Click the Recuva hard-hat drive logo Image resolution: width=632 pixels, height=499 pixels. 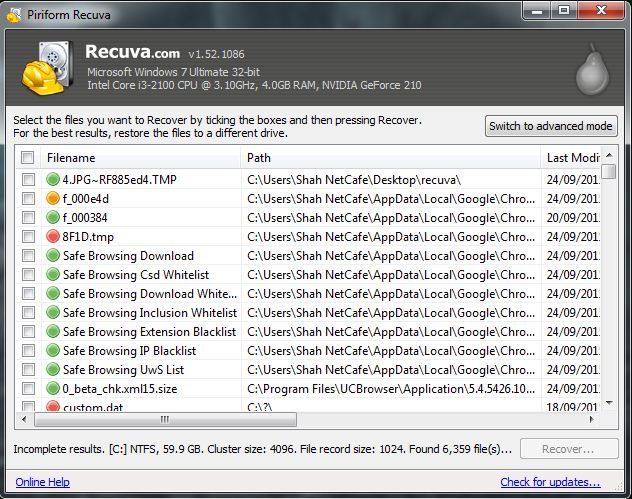(48, 68)
